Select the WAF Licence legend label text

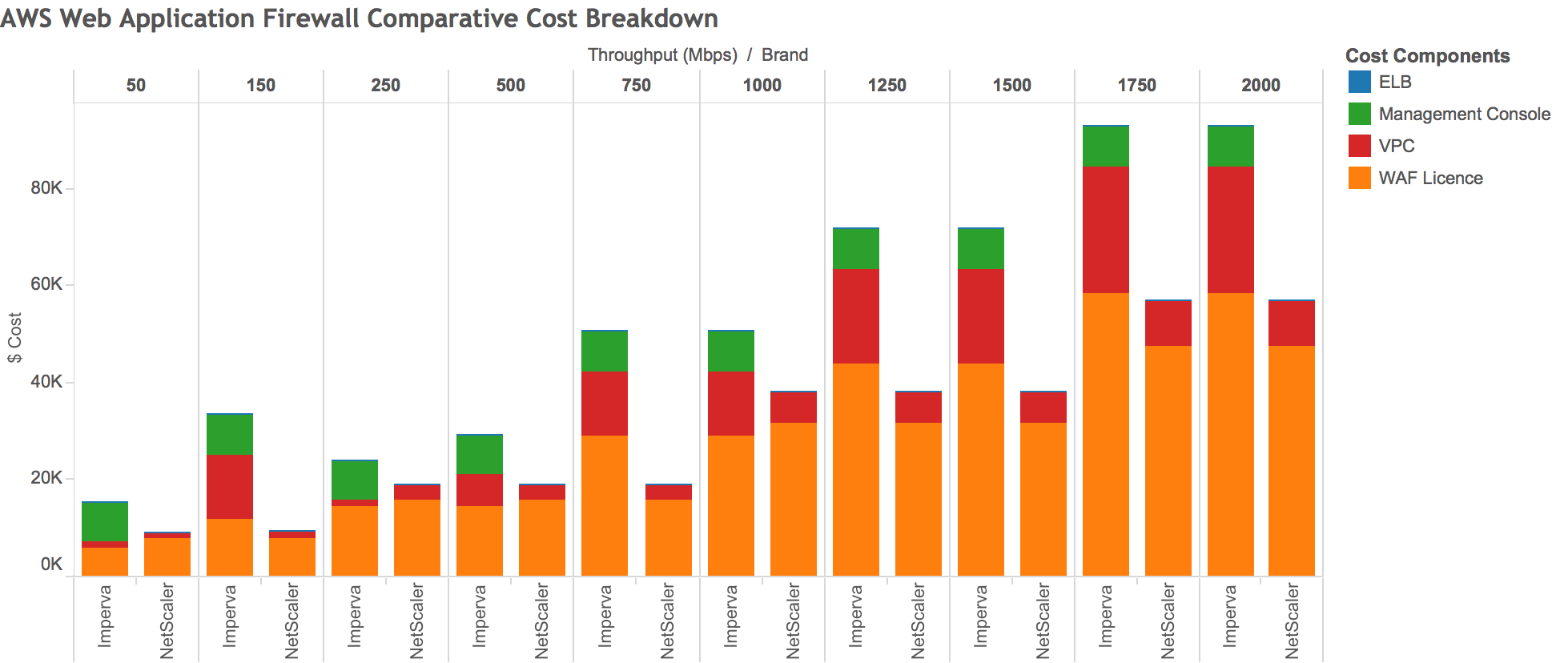1430,178
